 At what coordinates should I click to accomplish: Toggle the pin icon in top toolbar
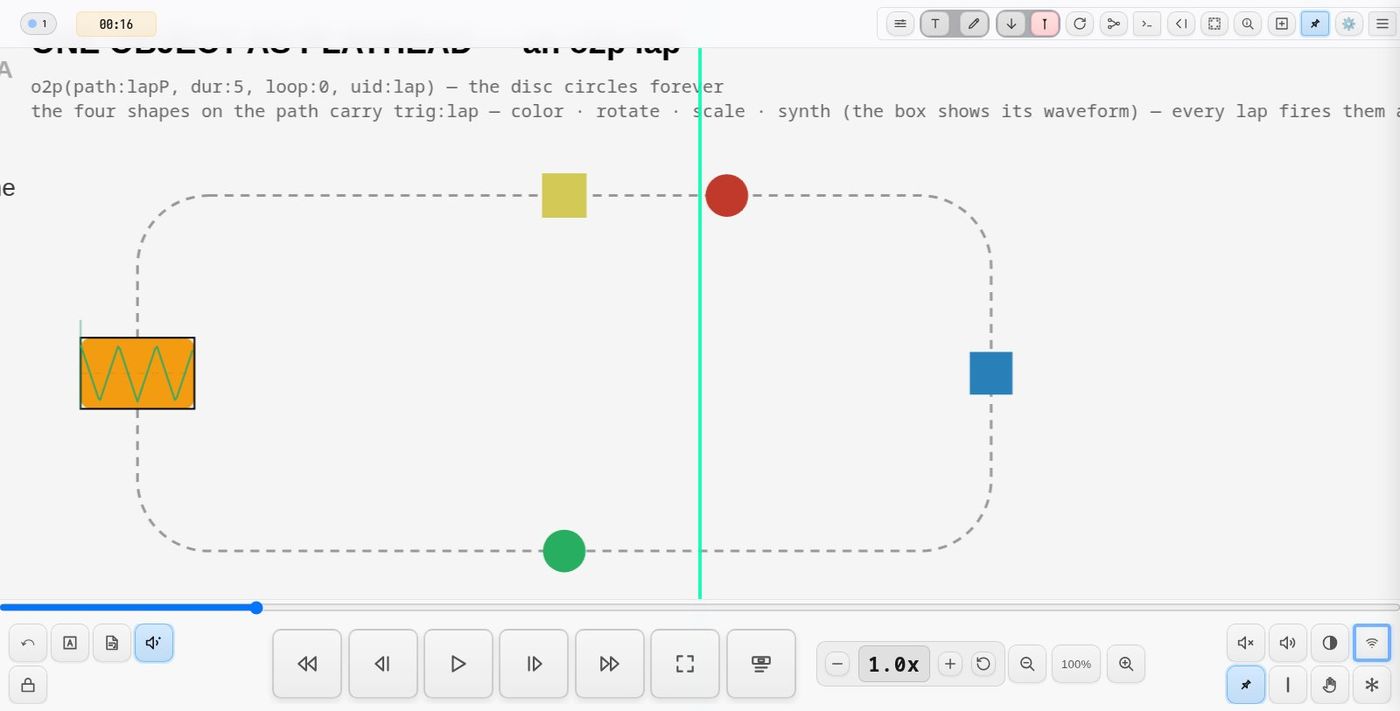pyautogui.click(x=1315, y=24)
